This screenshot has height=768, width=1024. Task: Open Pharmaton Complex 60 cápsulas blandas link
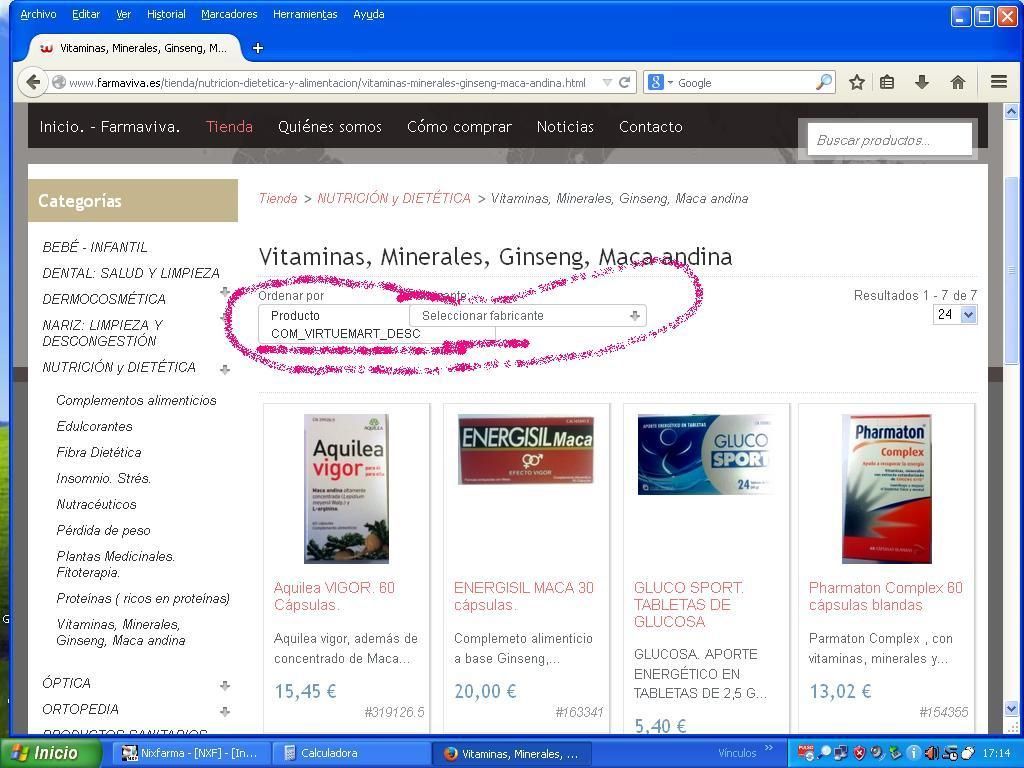[886, 596]
